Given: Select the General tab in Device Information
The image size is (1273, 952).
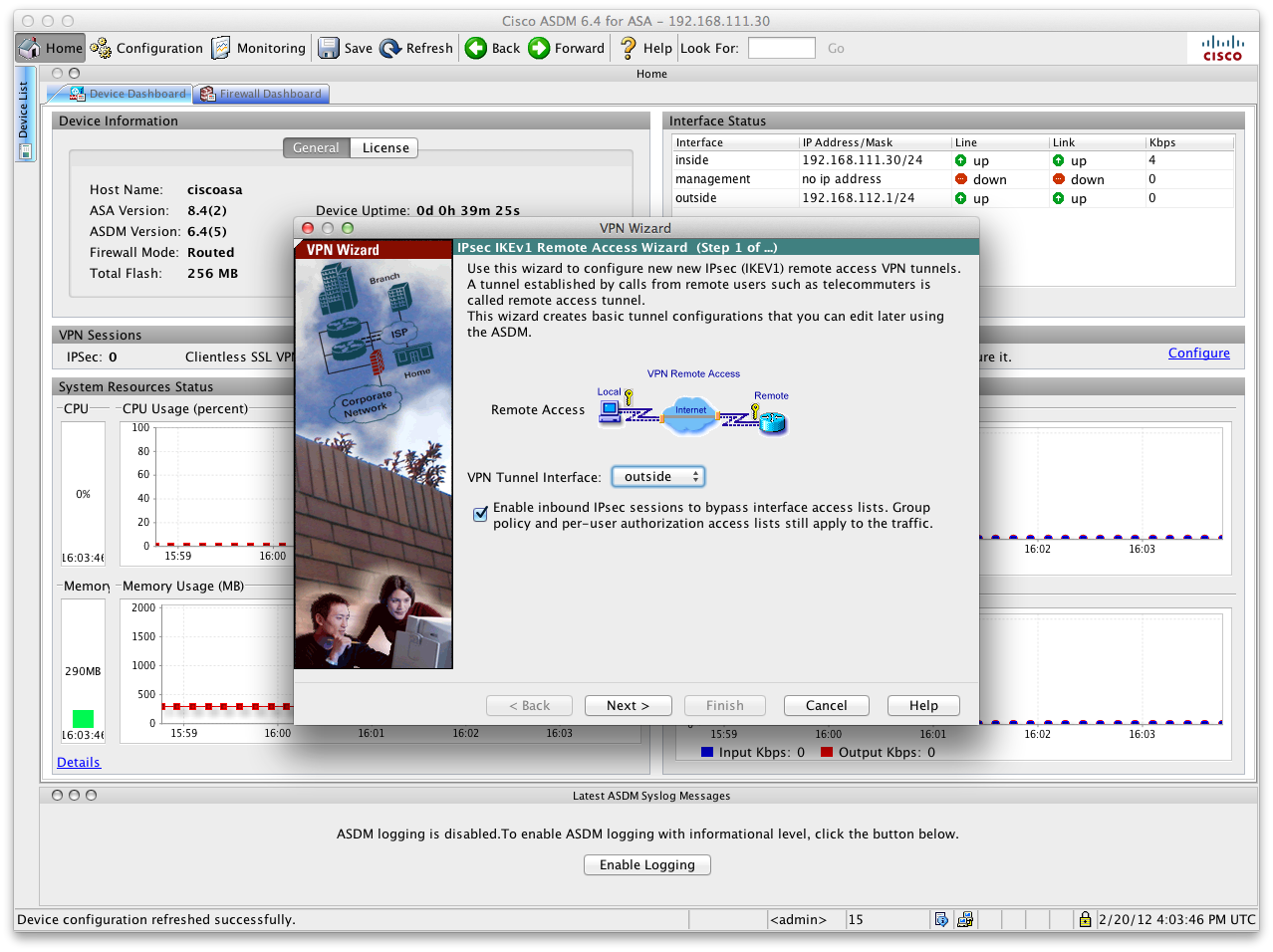Looking at the screenshot, I should coord(316,147).
